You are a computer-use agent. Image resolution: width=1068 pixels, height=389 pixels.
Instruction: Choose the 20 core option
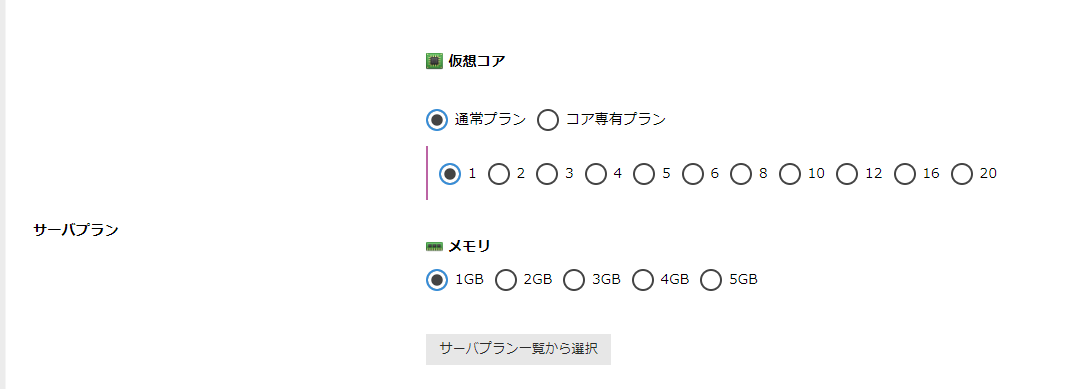[962, 174]
